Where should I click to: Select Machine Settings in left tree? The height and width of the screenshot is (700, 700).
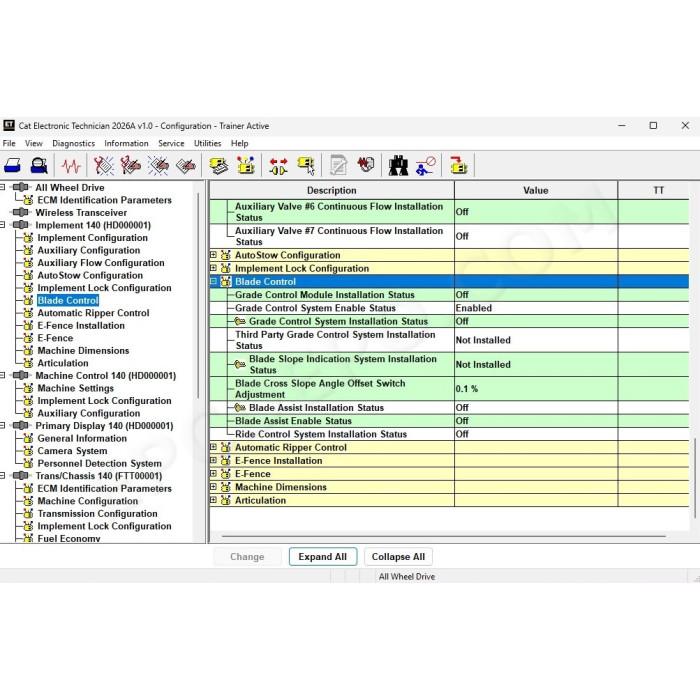75,388
